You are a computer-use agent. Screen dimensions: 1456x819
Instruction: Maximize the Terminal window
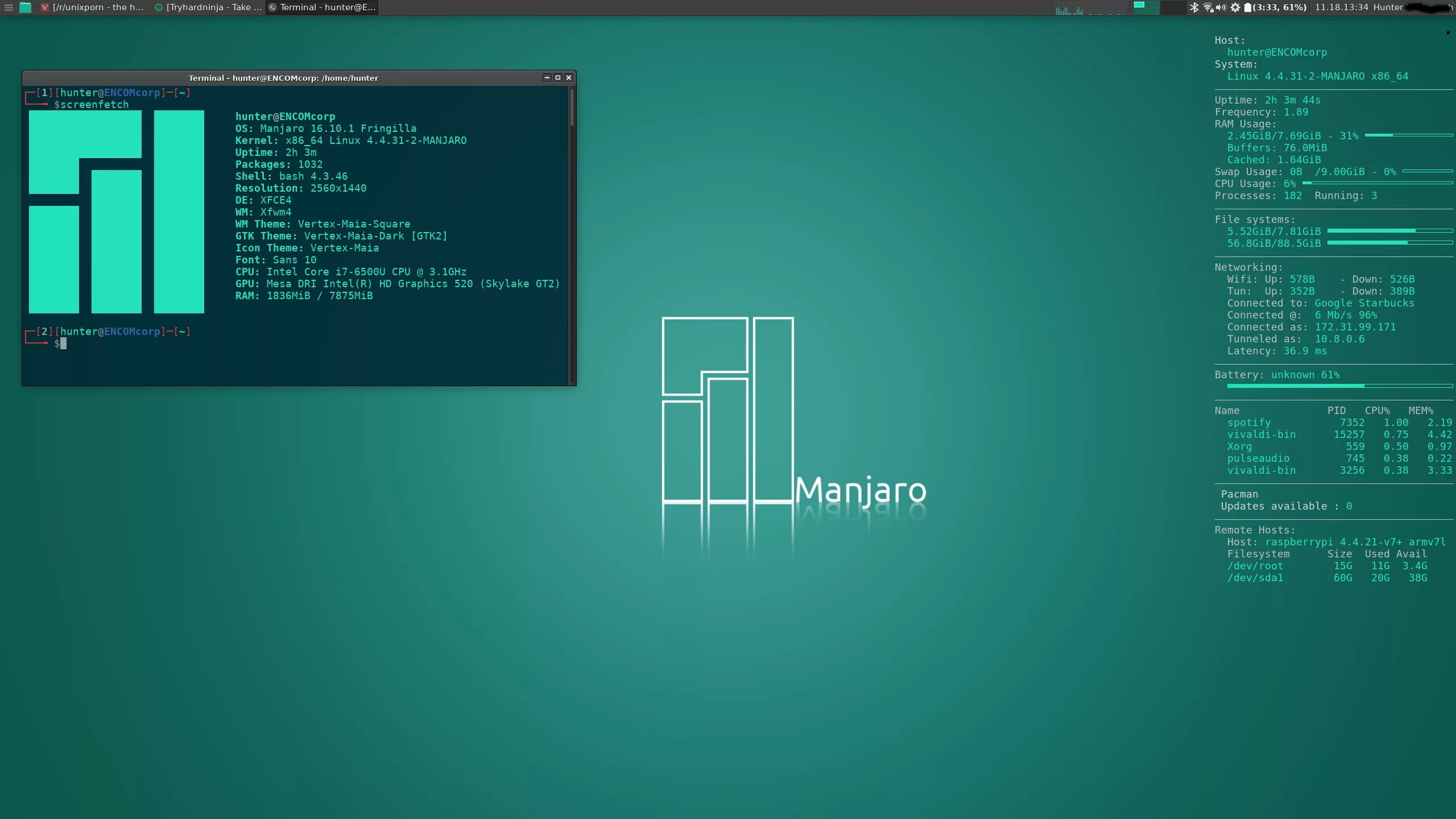coord(557,77)
